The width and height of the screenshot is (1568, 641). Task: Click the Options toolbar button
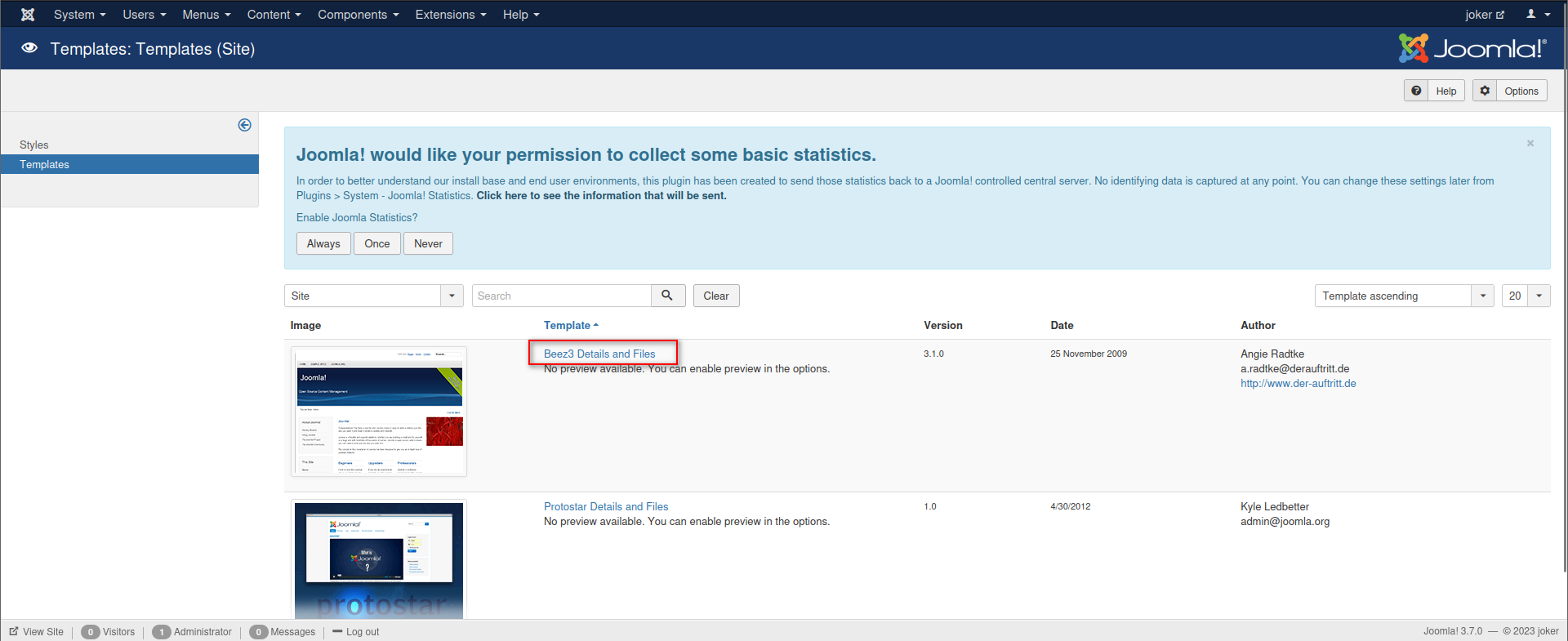click(1510, 91)
